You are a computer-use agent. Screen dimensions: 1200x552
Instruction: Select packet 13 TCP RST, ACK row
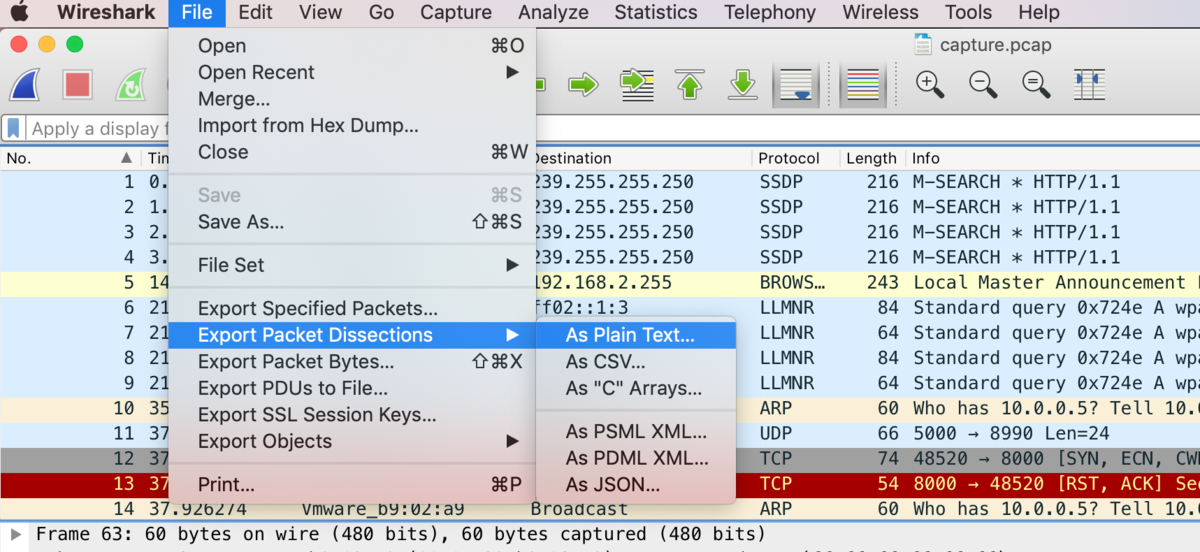pyautogui.click(x=600, y=484)
